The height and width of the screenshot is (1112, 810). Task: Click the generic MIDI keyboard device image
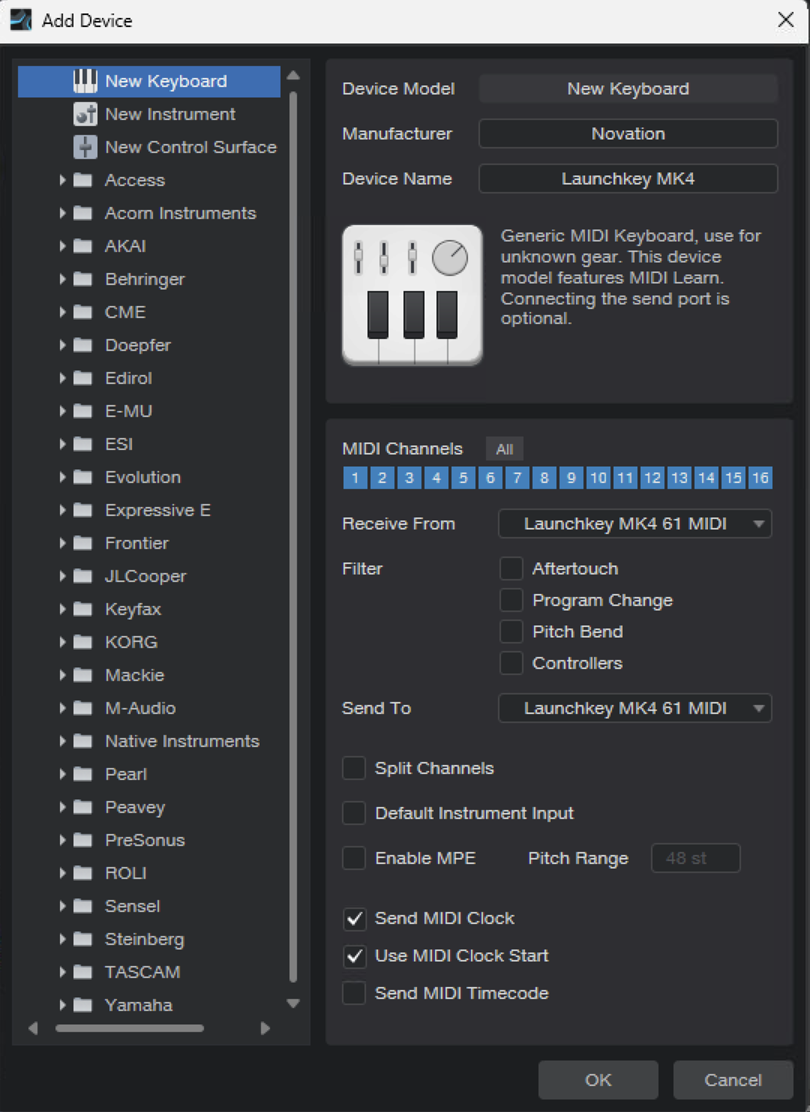(x=412, y=295)
